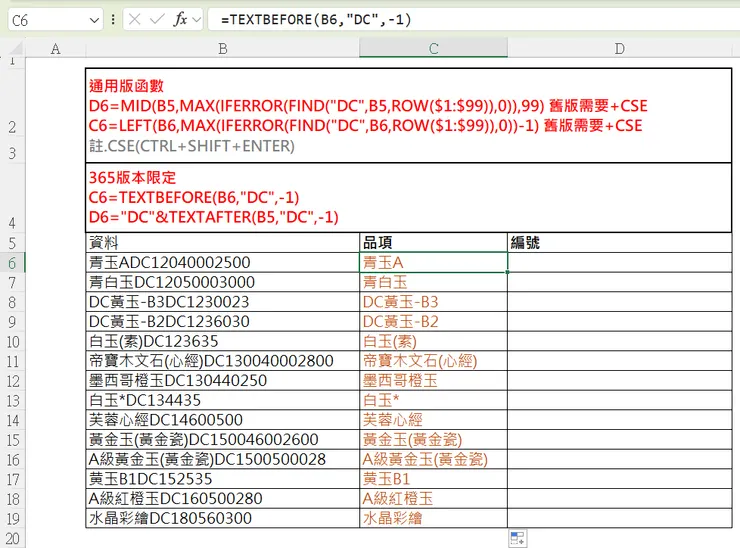Image resolution: width=740 pixels, height=548 pixels.
Task: Open the Auto Fill Options icon below table
Action: pos(518,538)
